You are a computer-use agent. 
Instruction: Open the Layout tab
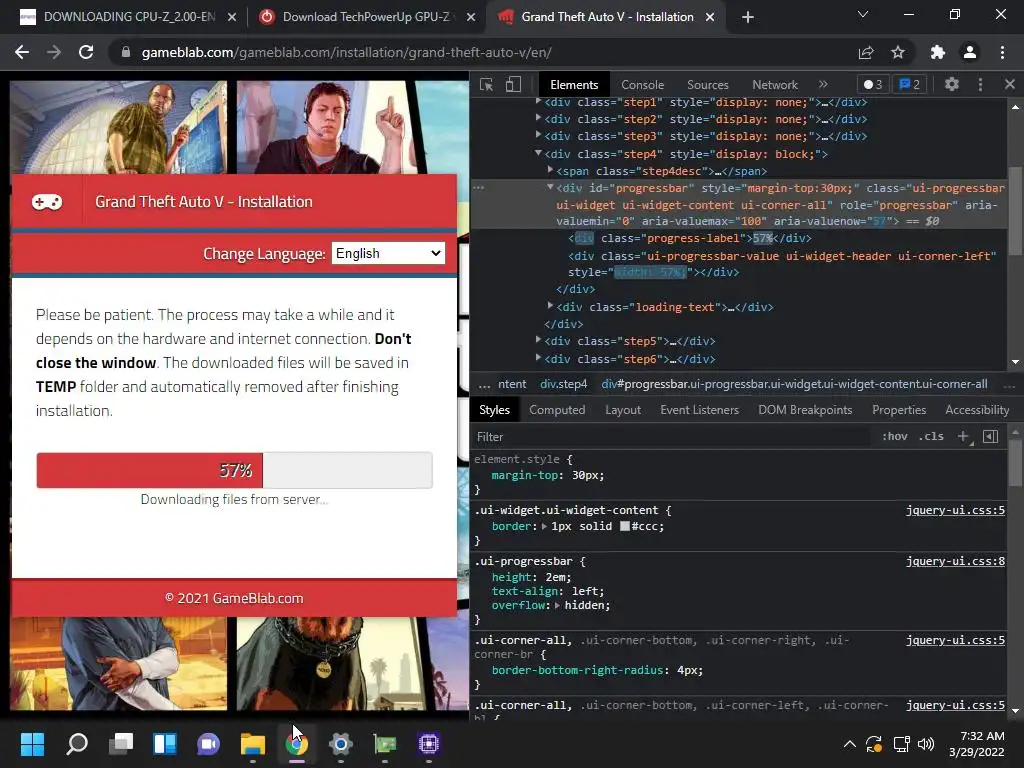click(623, 409)
